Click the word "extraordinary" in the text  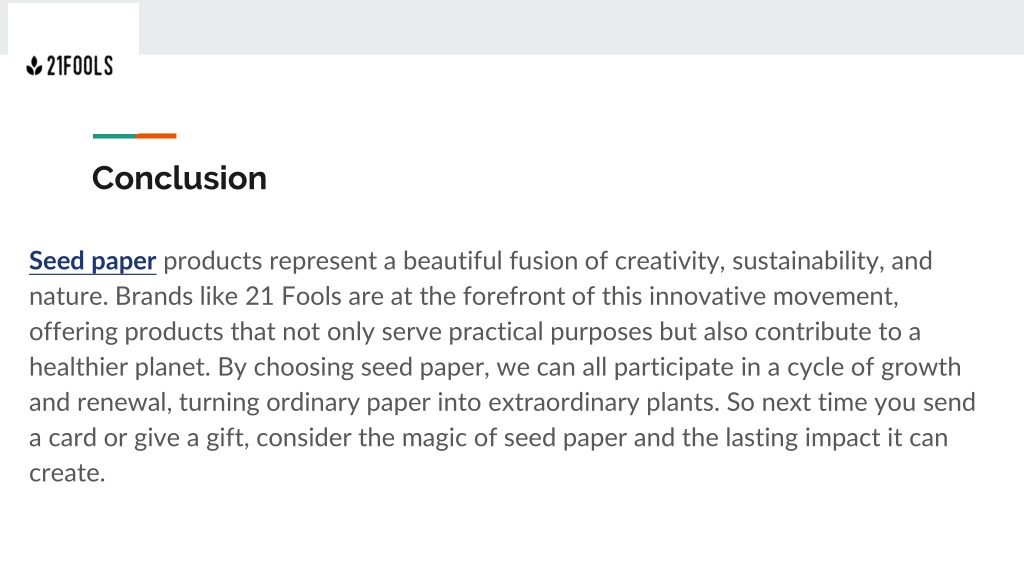pos(564,402)
